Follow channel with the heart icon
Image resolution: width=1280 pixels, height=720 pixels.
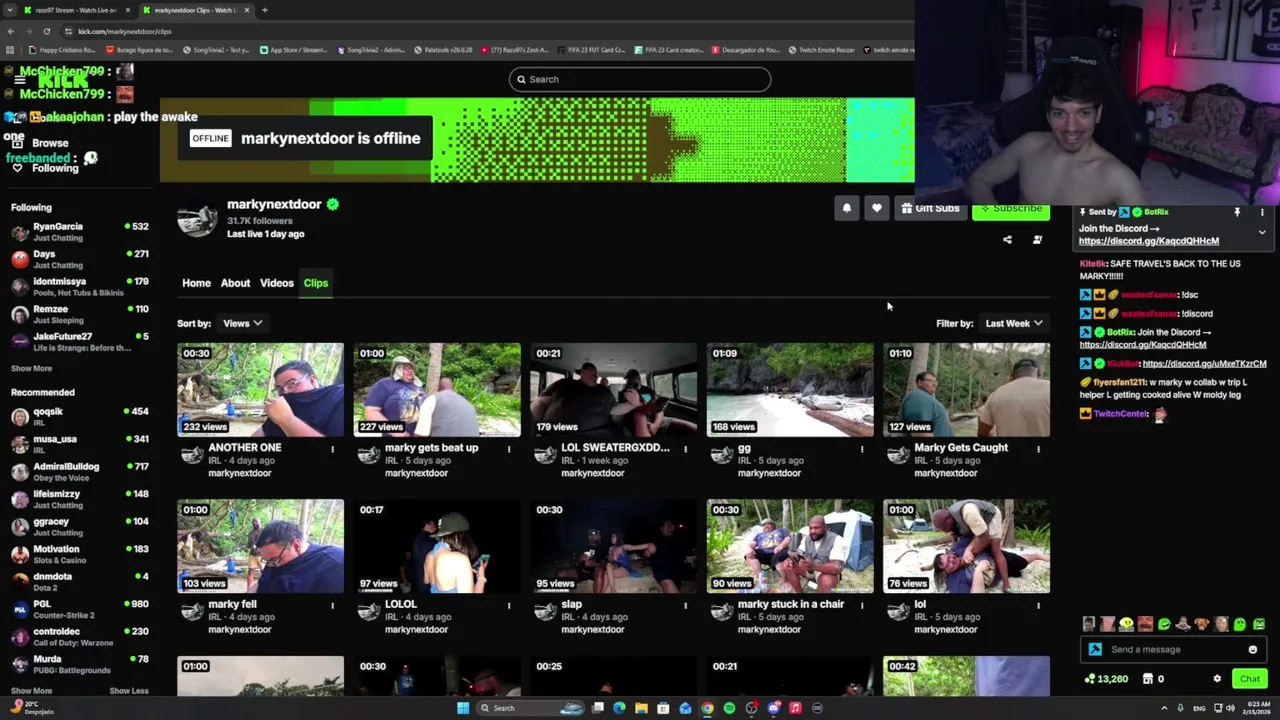(877, 208)
